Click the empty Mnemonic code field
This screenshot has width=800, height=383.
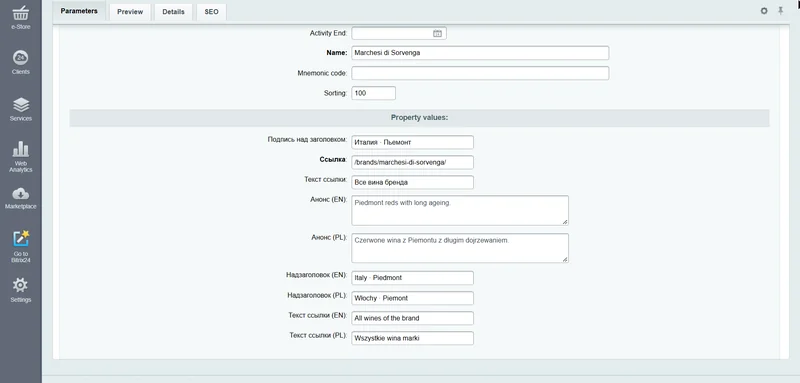(480, 73)
